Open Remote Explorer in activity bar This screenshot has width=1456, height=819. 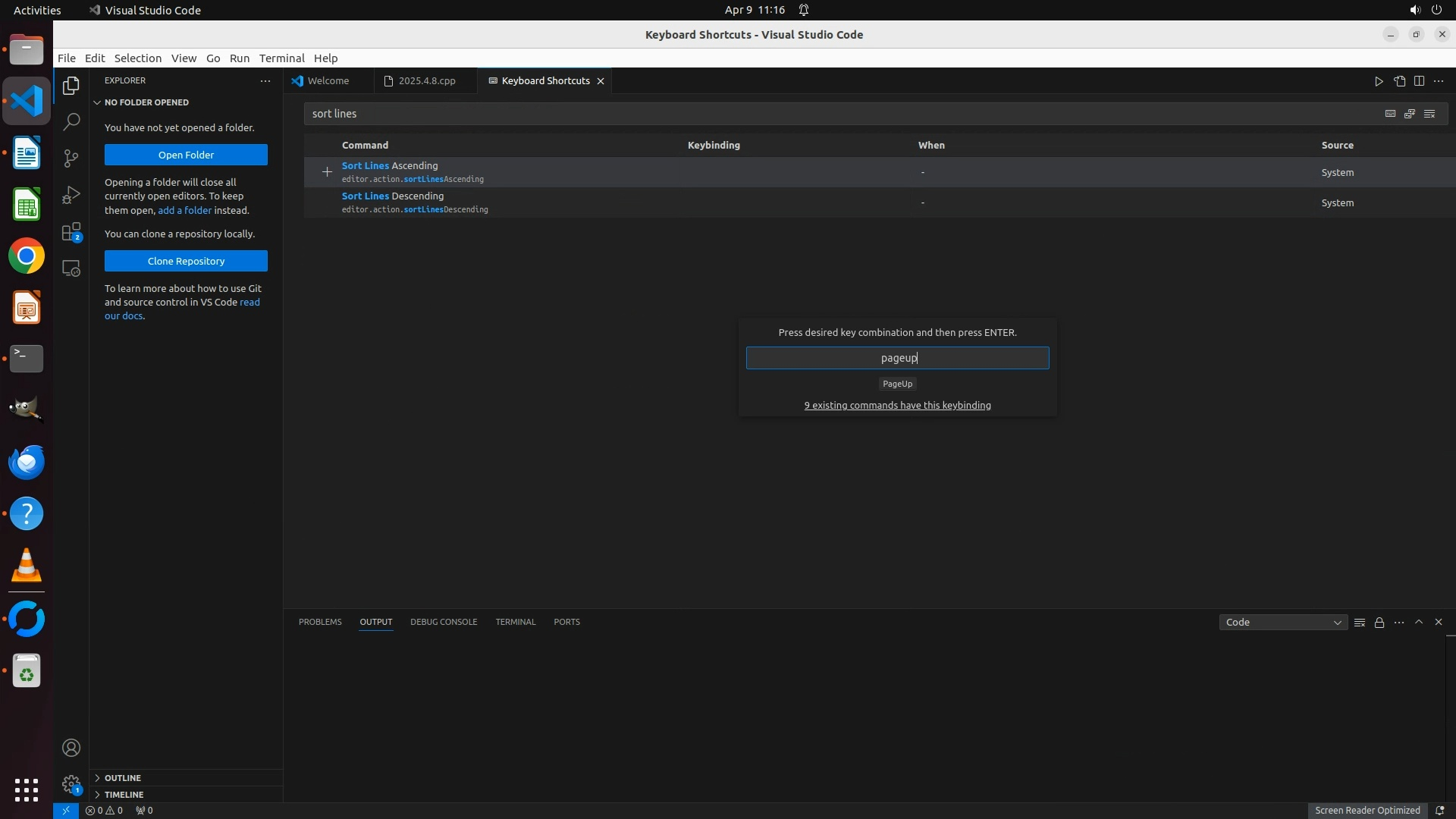(71, 268)
